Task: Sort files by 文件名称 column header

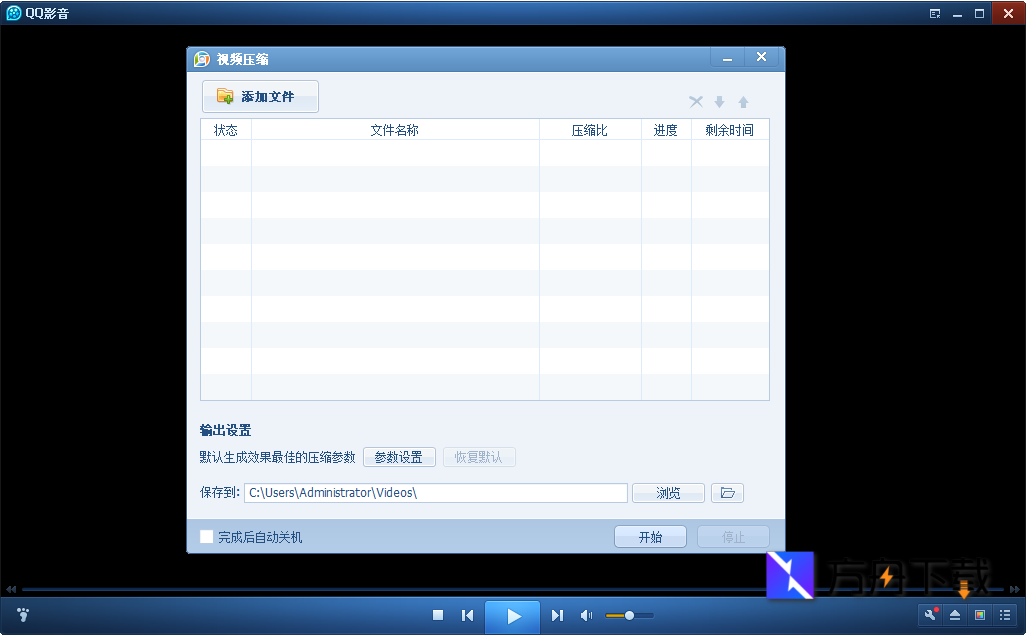Action: tap(394, 130)
